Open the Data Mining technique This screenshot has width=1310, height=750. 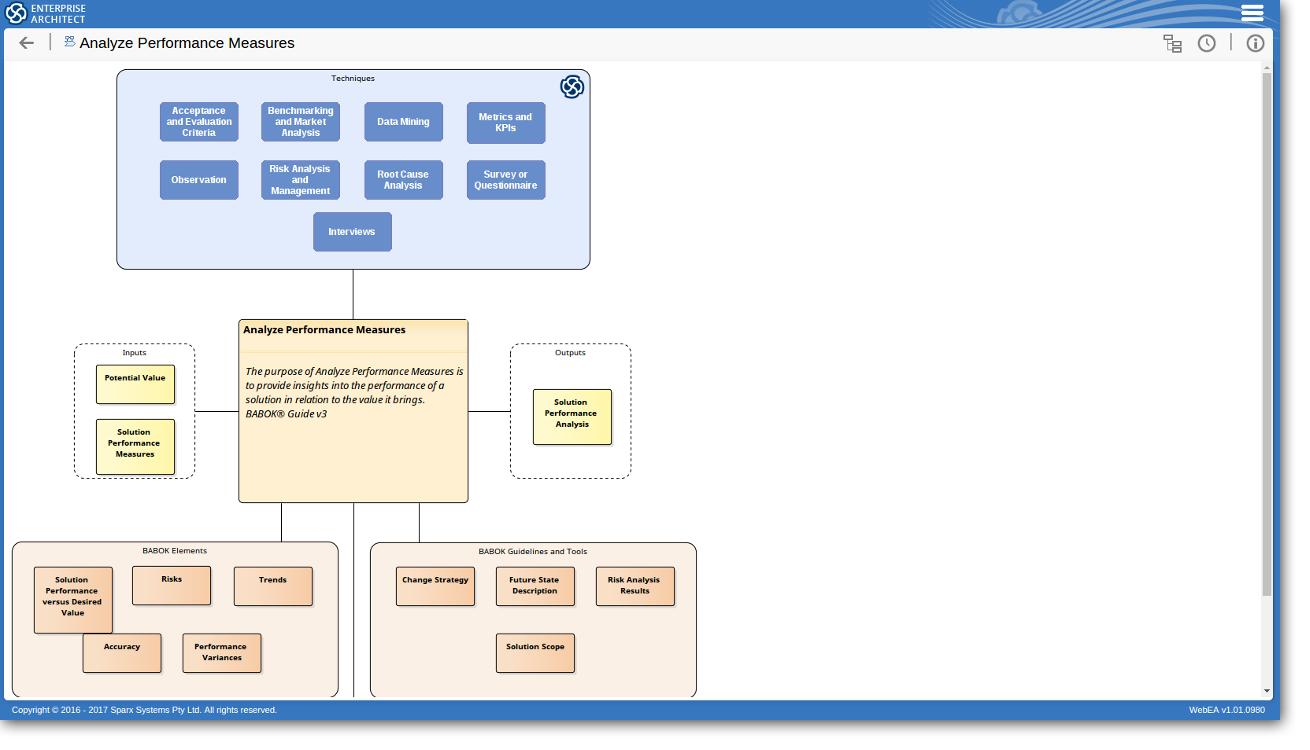[403, 122]
